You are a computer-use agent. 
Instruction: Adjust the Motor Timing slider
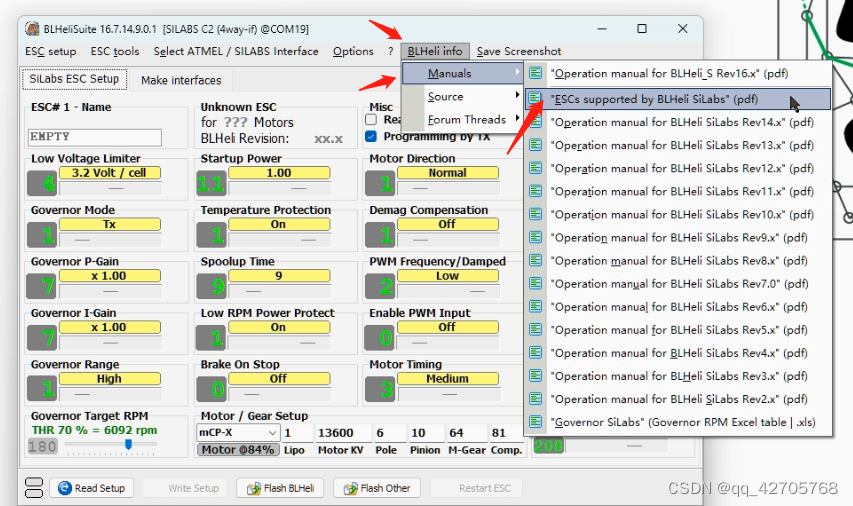pyautogui.click(x=449, y=394)
